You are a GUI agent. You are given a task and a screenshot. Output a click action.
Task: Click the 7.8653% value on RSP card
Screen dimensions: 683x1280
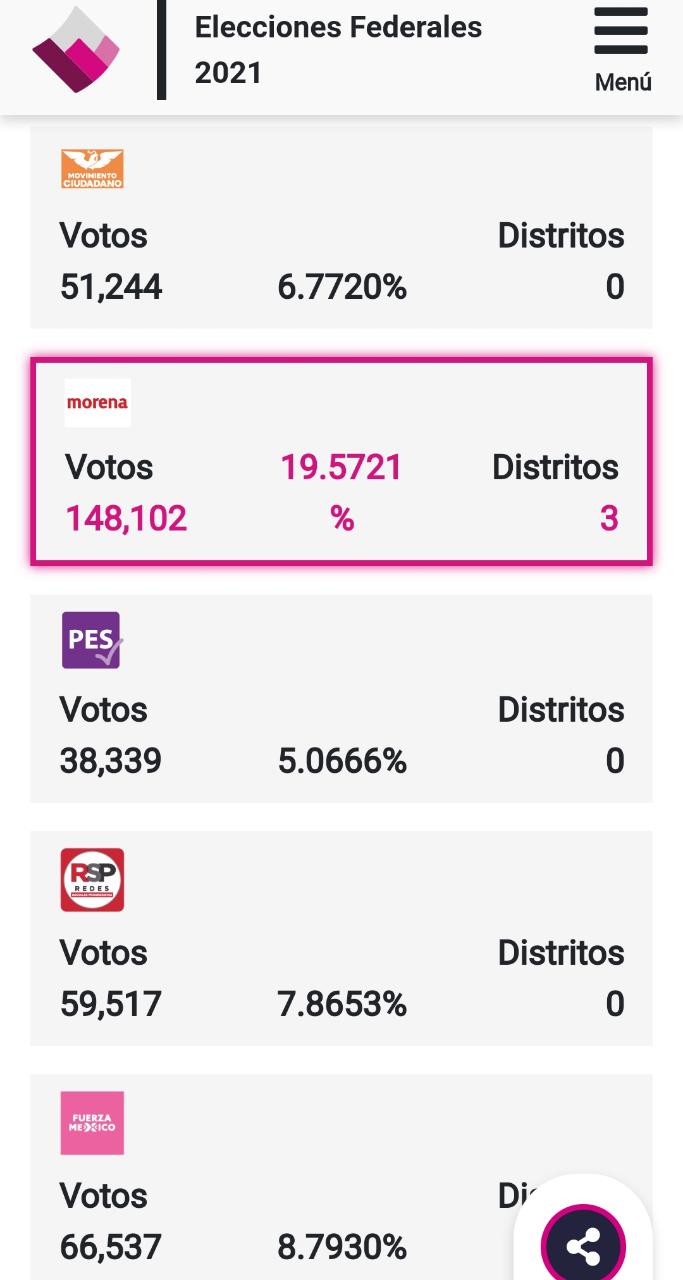pos(342,1004)
